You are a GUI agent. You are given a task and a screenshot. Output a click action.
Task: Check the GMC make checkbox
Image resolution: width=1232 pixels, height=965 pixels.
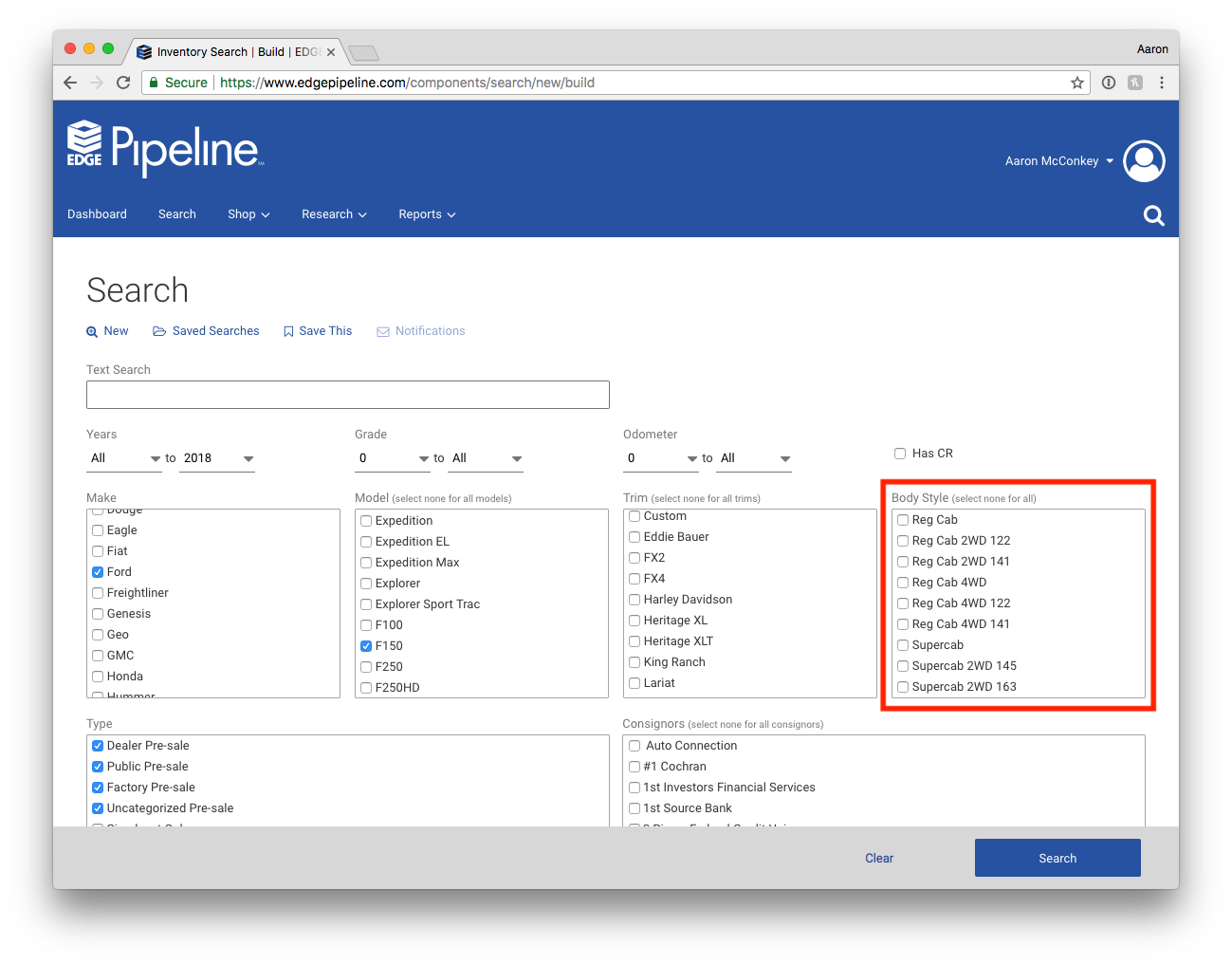[98, 656]
